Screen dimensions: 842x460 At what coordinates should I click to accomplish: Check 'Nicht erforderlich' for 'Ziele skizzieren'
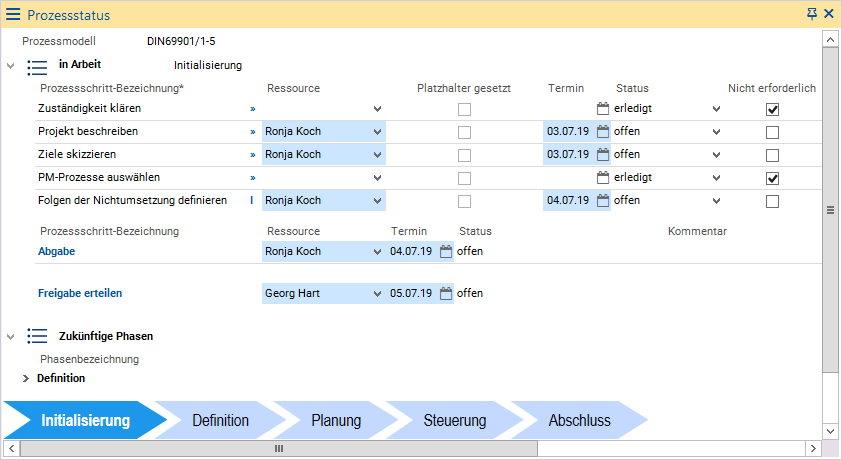[x=772, y=155]
